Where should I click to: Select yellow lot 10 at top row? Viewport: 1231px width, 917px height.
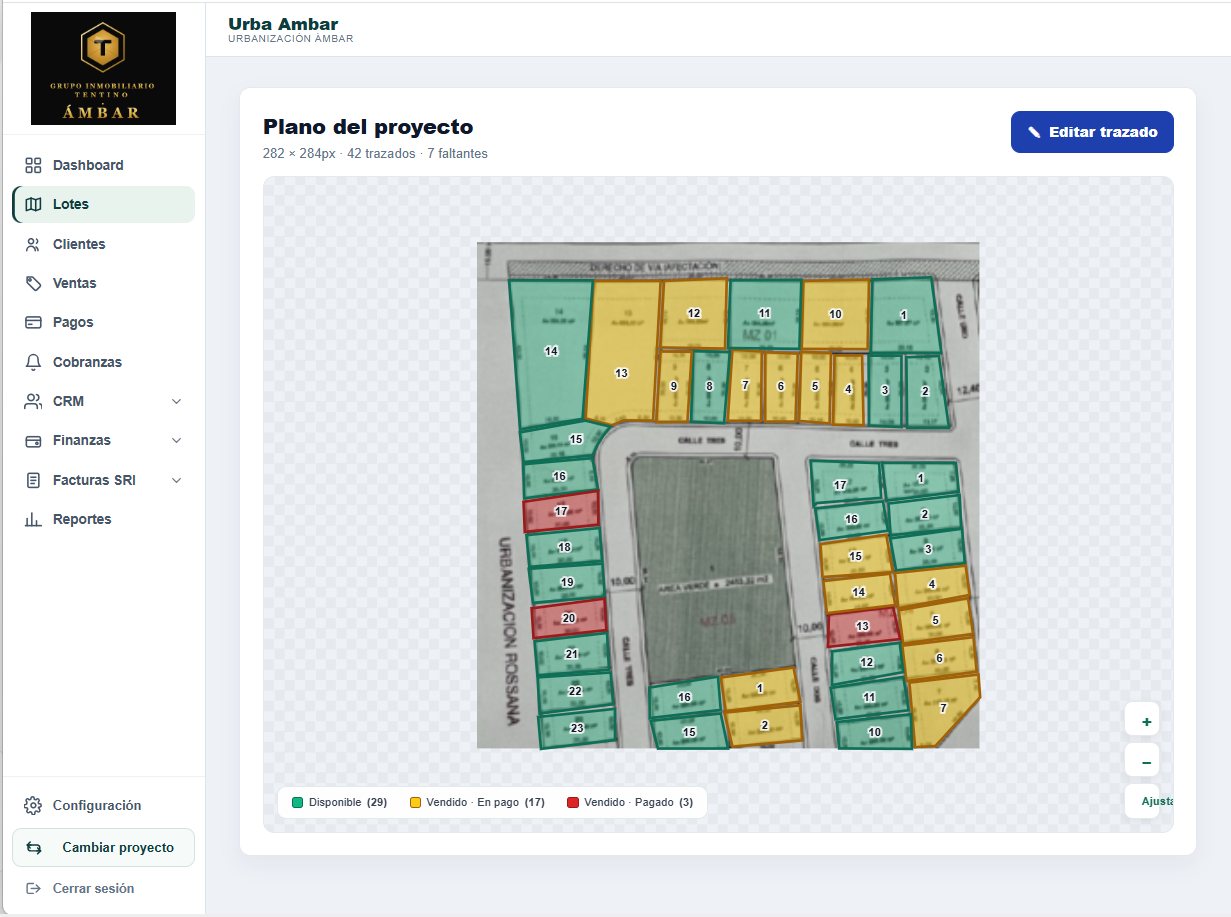point(835,314)
